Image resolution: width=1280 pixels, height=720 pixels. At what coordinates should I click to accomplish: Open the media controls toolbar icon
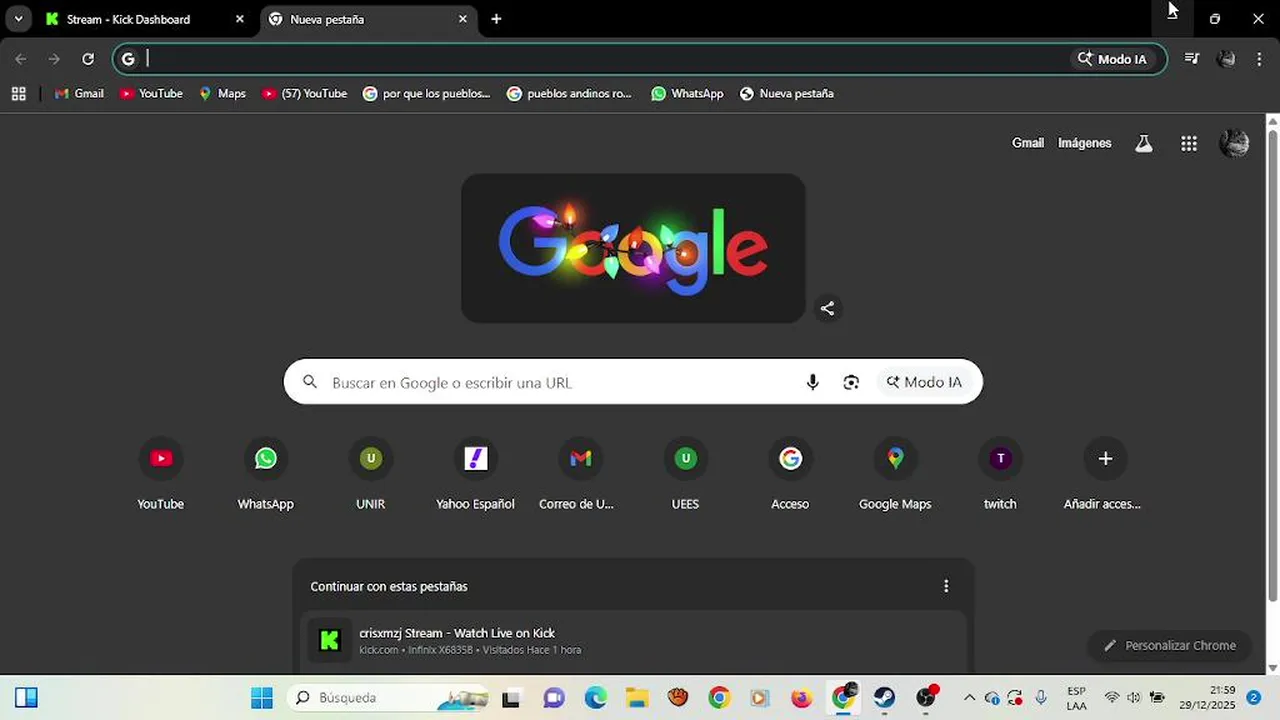pyautogui.click(x=1192, y=59)
